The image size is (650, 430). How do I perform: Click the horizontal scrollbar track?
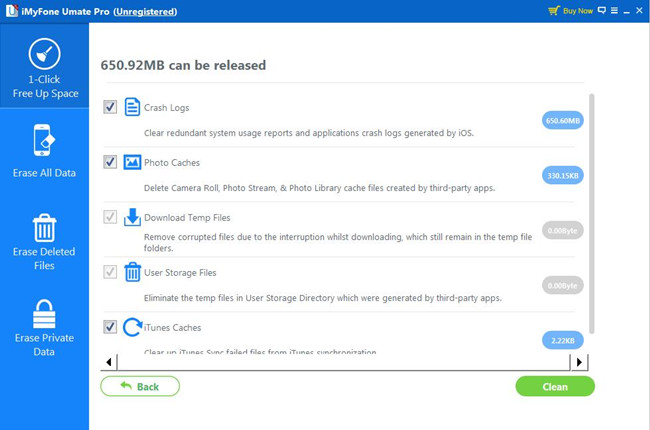(344, 362)
